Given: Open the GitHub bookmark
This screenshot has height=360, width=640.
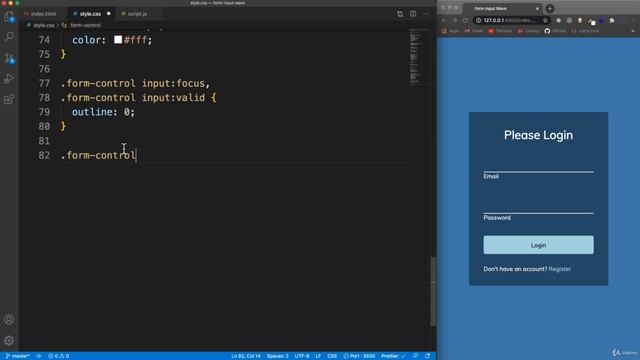Looking at the screenshot, I should point(556,31).
